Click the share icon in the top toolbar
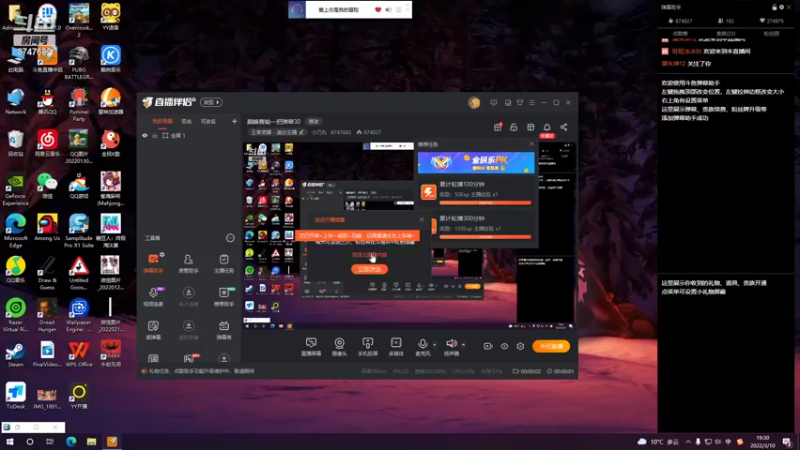This screenshot has height=450, width=800. tap(564, 127)
